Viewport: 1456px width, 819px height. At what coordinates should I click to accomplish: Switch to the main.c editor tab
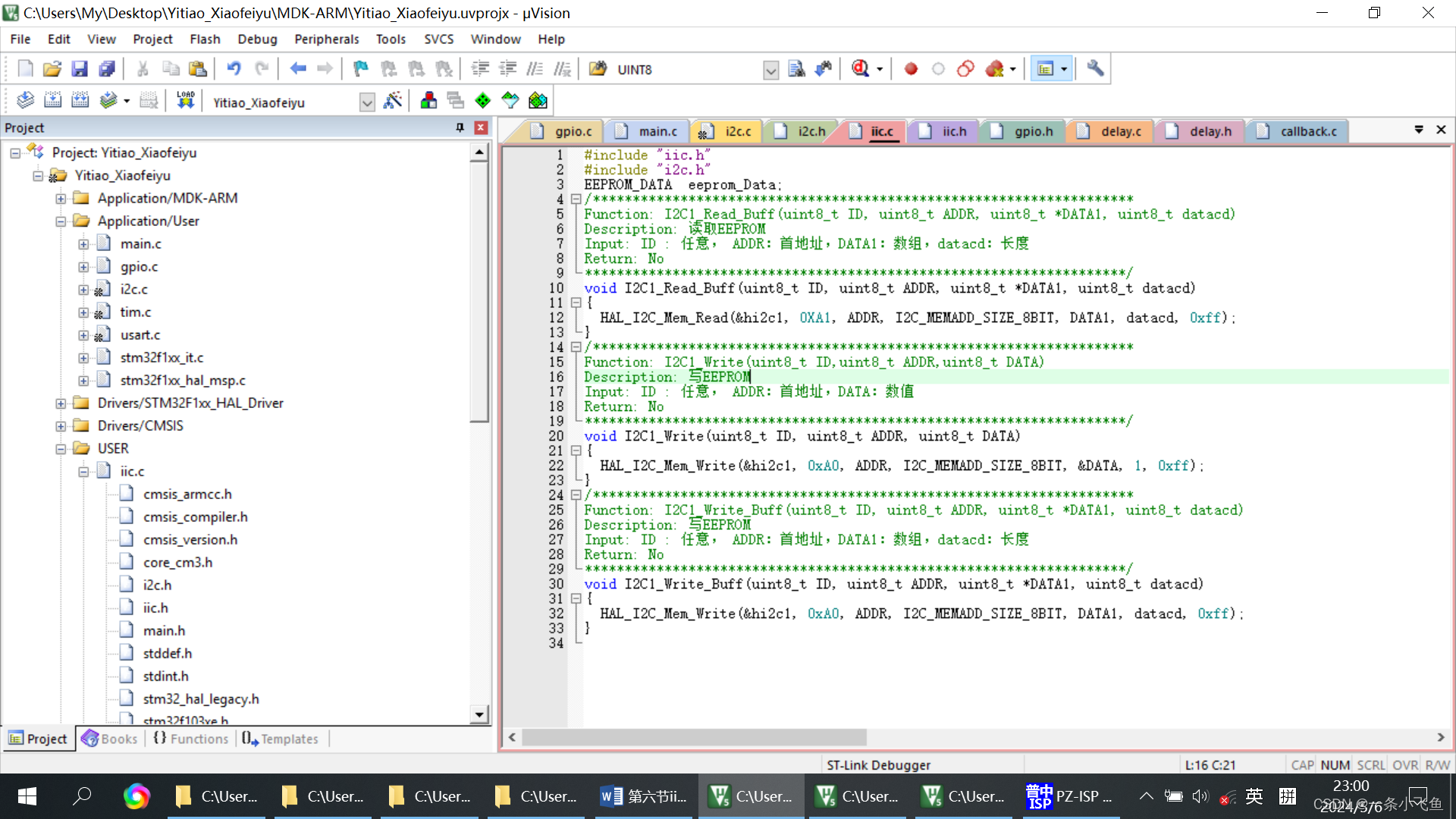[x=657, y=131]
